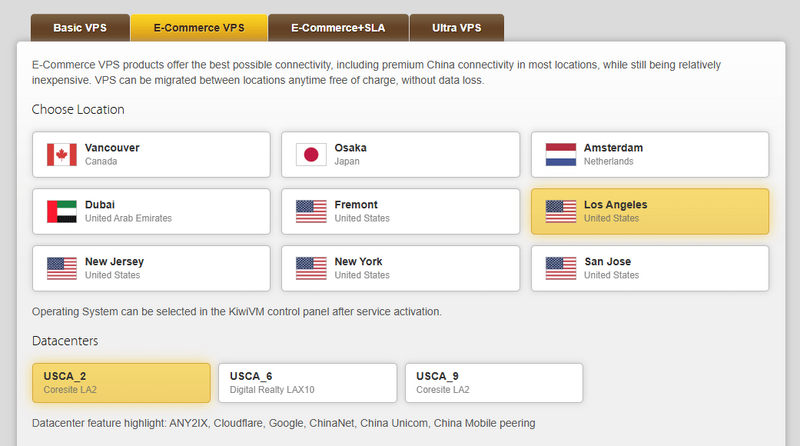The image size is (800, 446).
Task: Choose the USCA_9 datacenter option
Action: pyautogui.click(x=494, y=383)
